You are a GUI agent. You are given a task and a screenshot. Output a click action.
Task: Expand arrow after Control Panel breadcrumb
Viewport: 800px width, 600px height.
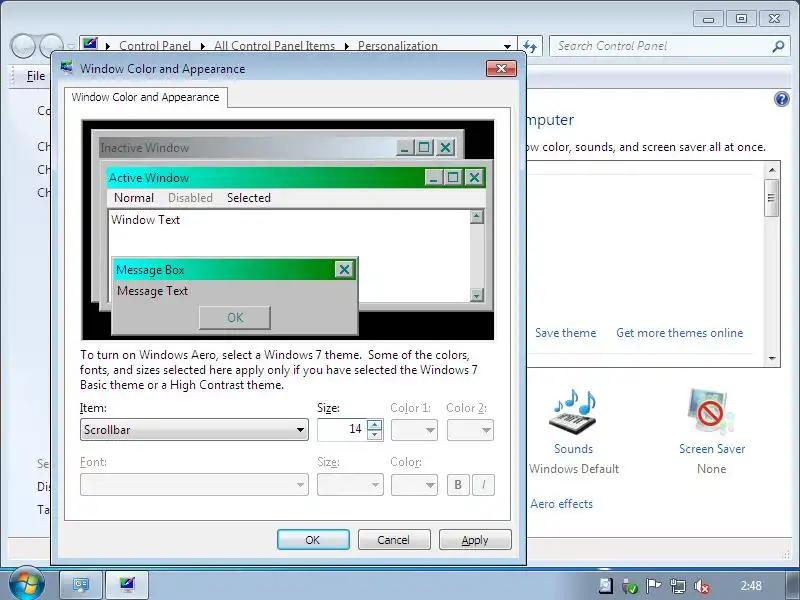click(x=203, y=46)
